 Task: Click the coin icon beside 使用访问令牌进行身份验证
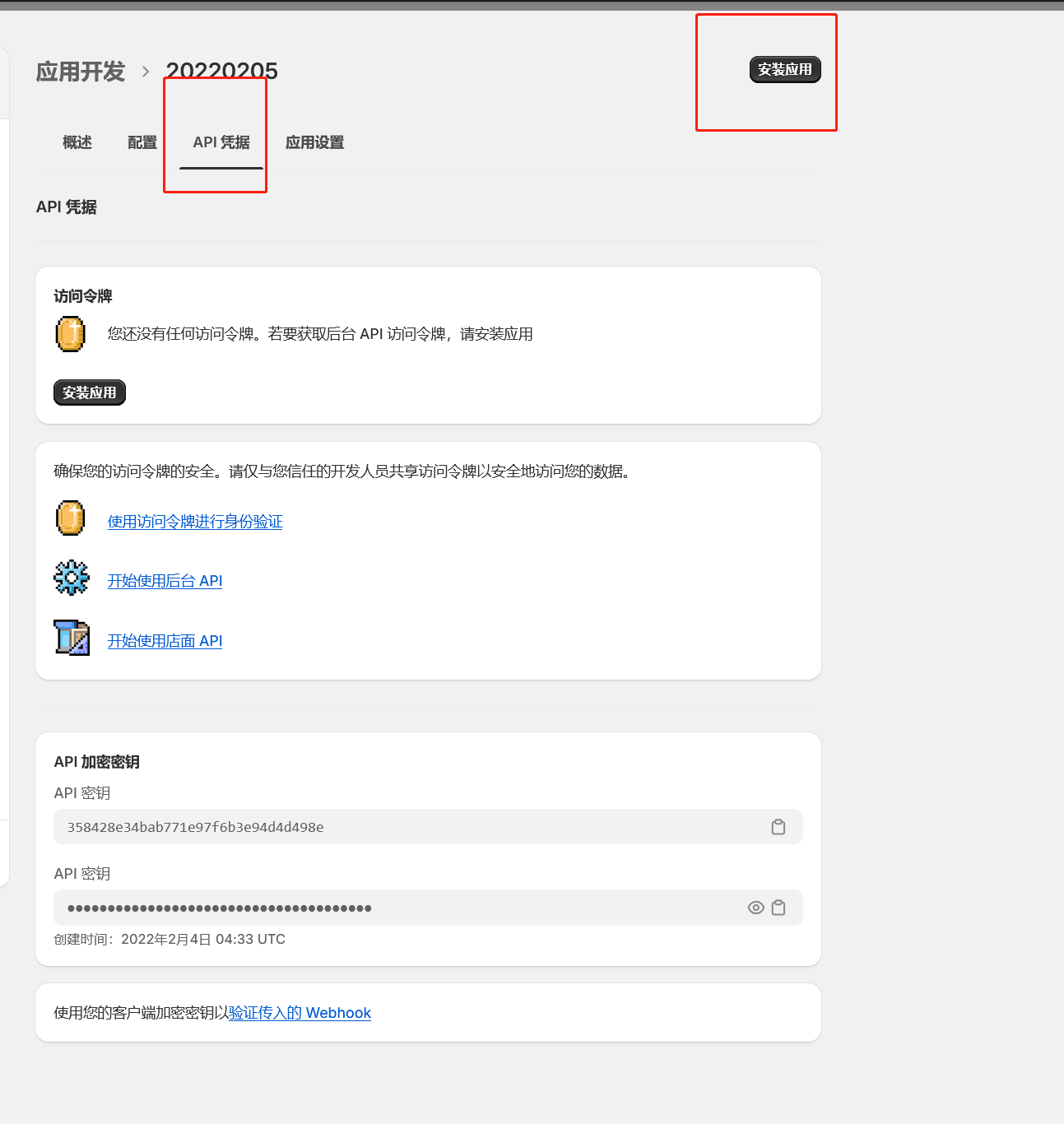click(71, 518)
